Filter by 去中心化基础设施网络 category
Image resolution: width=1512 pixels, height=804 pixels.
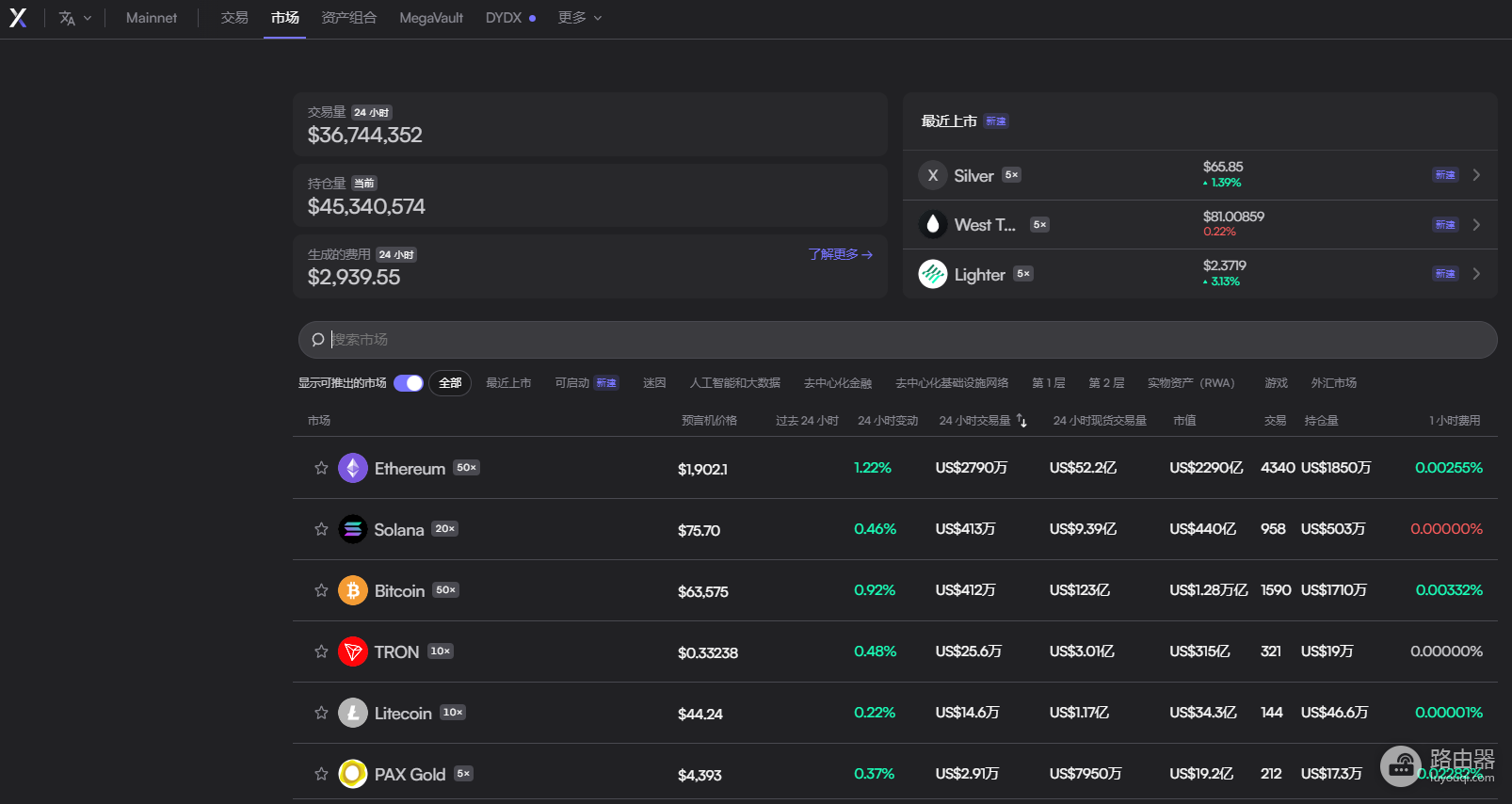tap(952, 383)
